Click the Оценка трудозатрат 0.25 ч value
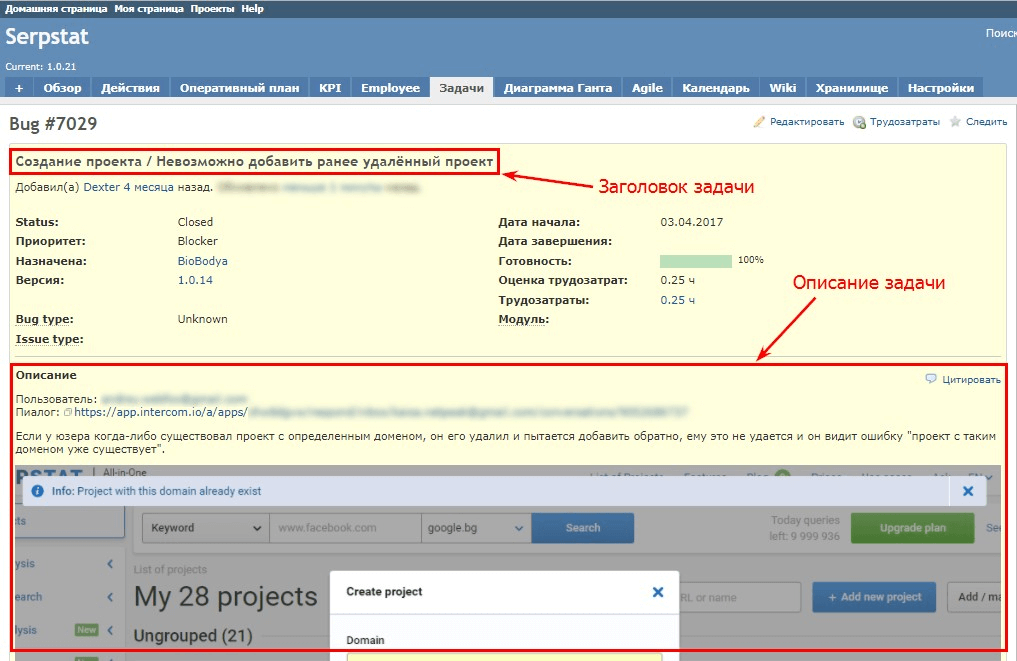This screenshot has height=661, width=1017. (677, 280)
